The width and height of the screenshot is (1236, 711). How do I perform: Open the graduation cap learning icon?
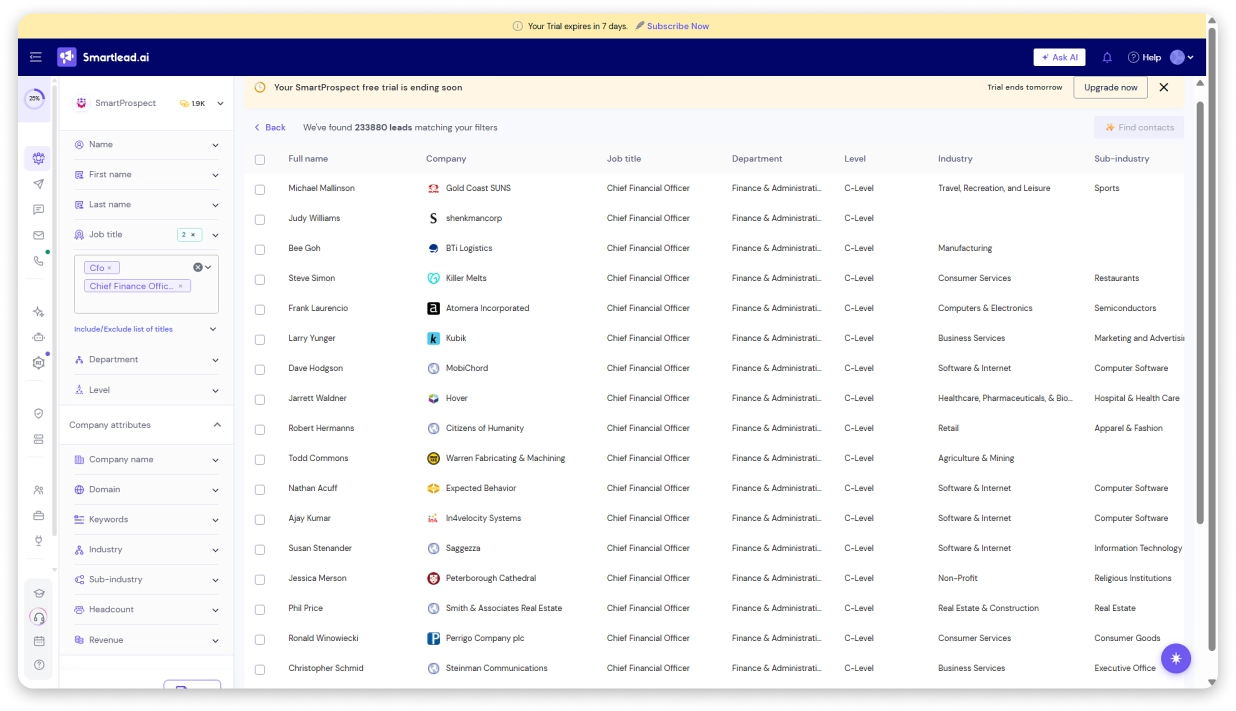click(x=38, y=593)
